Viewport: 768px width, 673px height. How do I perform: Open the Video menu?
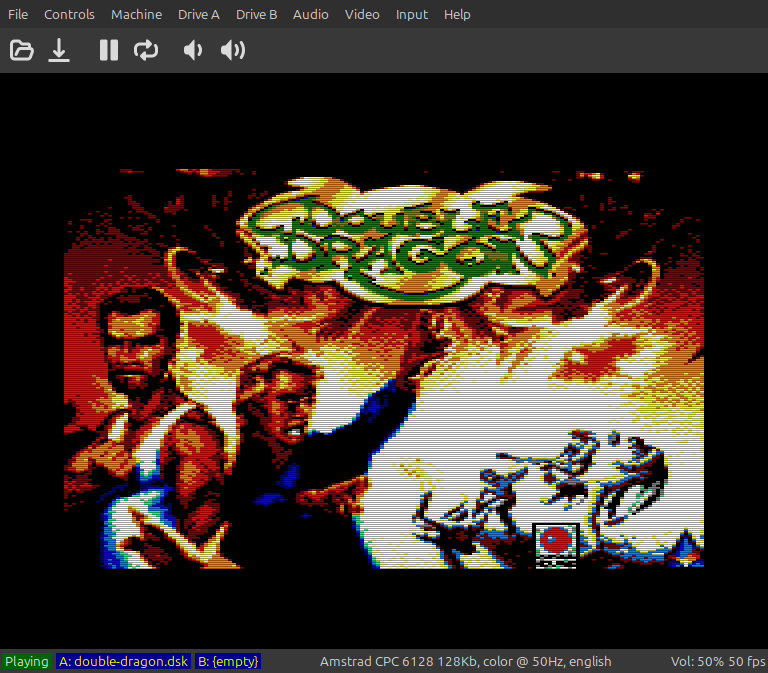(x=362, y=15)
